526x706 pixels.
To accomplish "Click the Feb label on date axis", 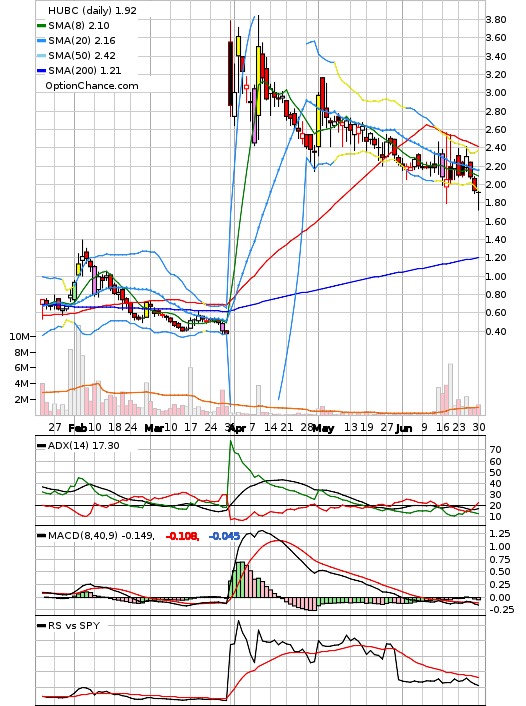I will pos(77,428).
